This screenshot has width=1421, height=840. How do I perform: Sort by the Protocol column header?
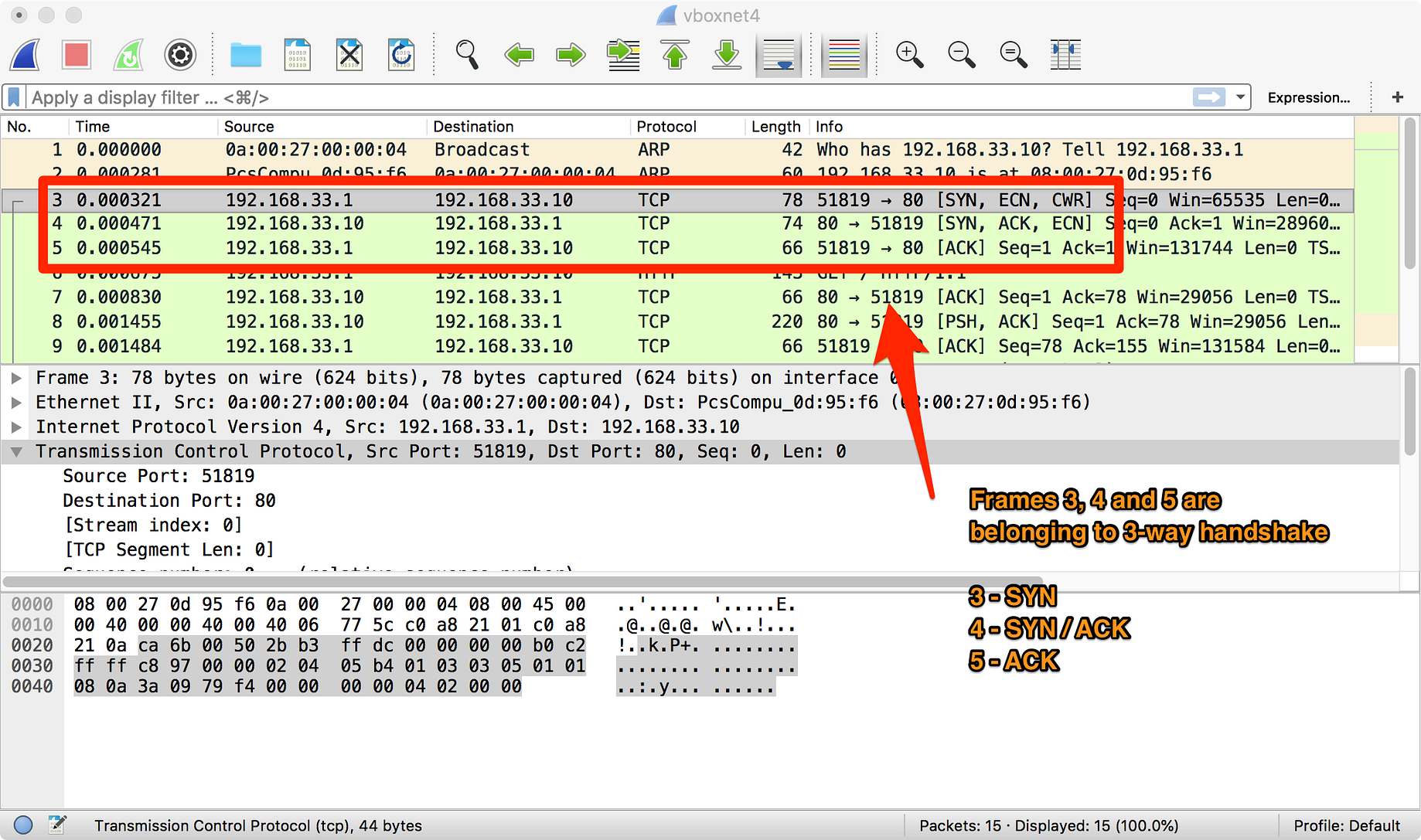pyautogui.click(x=688, y=127)
